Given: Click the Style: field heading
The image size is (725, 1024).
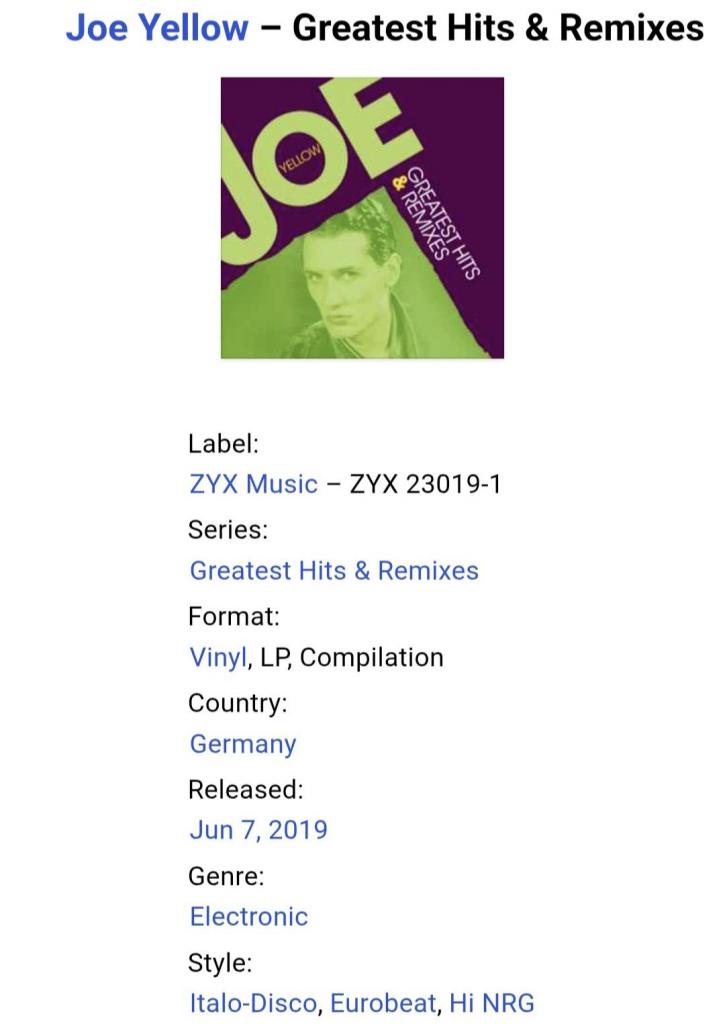Looking at the screenshot, I should pyautogui.click(x=220, y=963).
